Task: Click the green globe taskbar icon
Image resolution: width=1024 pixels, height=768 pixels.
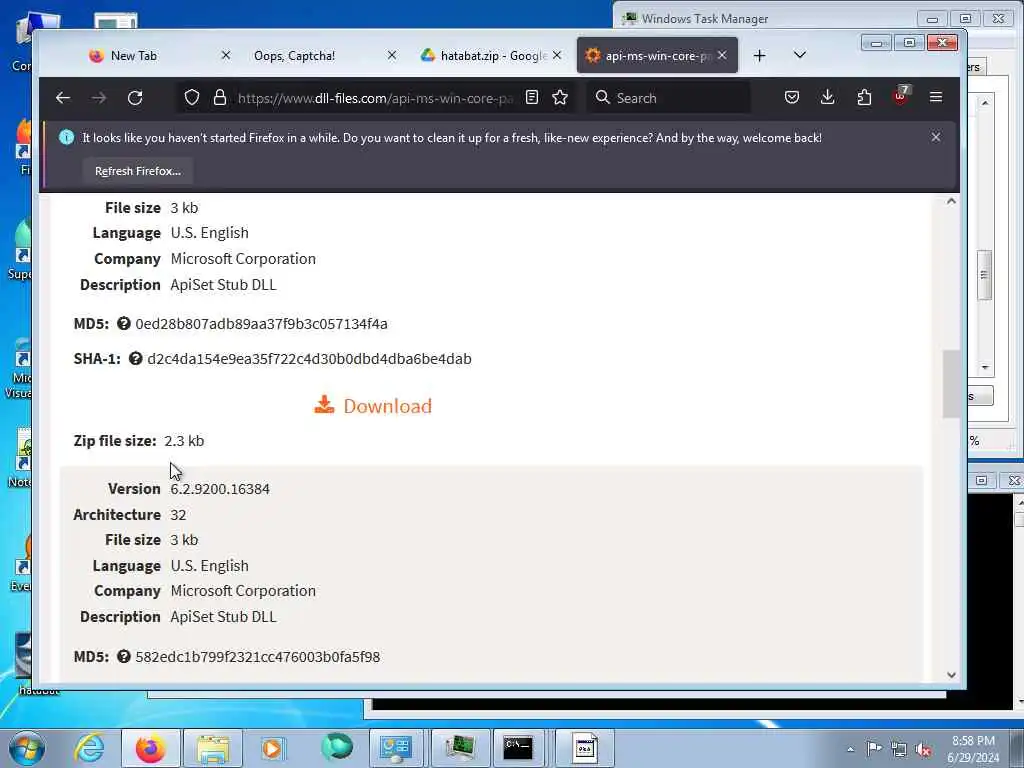Action: coord(336,747)
